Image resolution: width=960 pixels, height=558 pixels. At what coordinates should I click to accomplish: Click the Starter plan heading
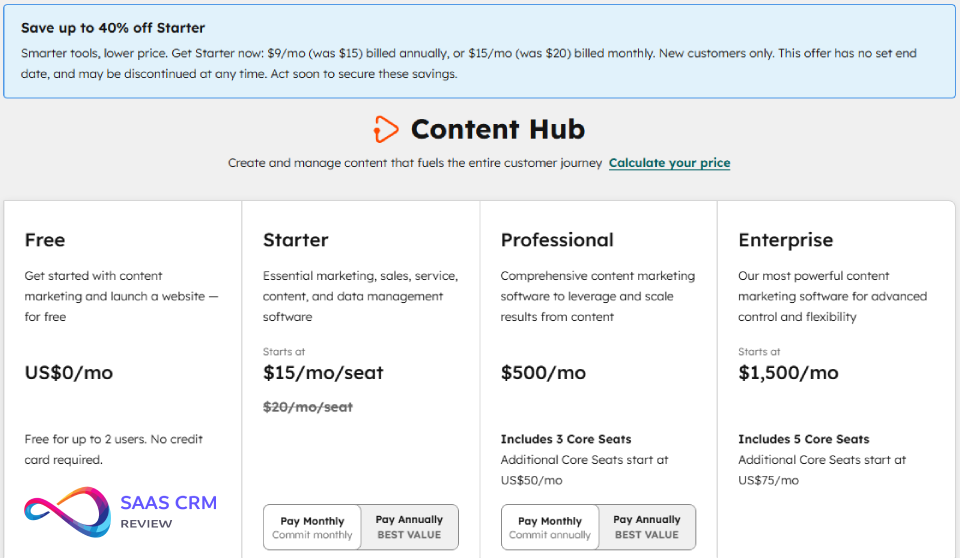click(295, 240)
